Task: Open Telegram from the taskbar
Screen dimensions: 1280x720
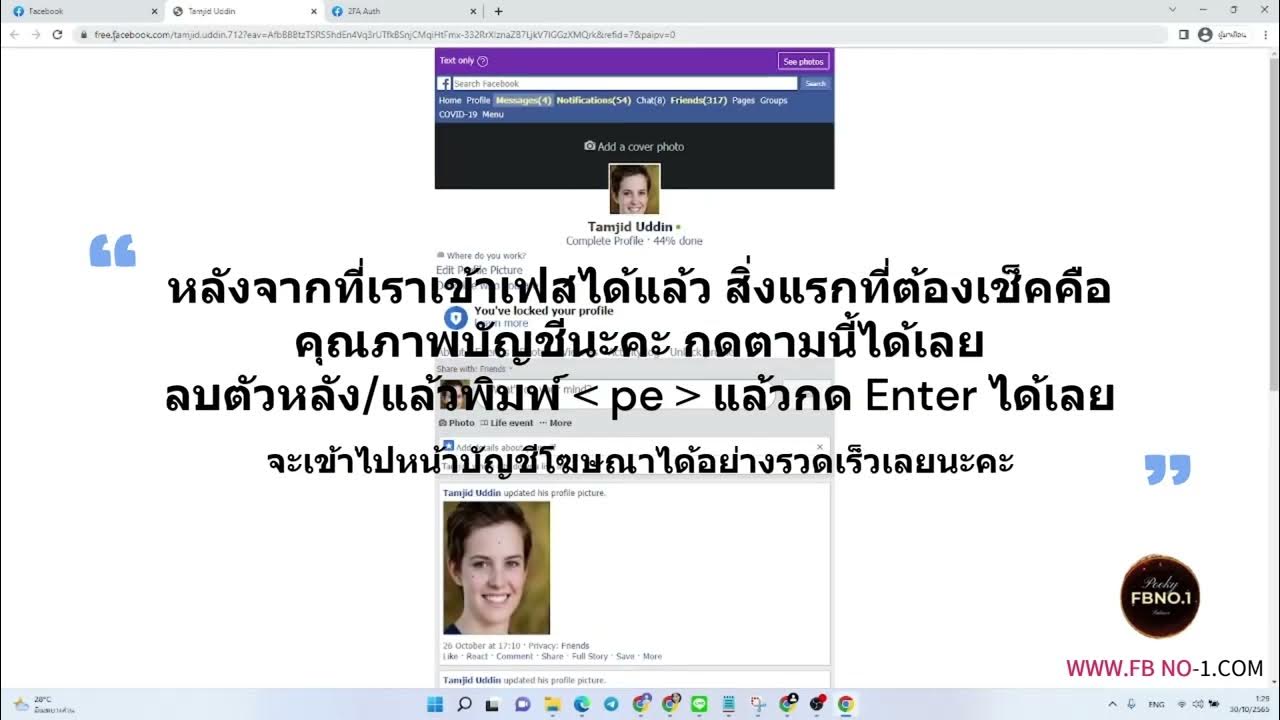Action: pyautogui.click(x=611, y=704)
